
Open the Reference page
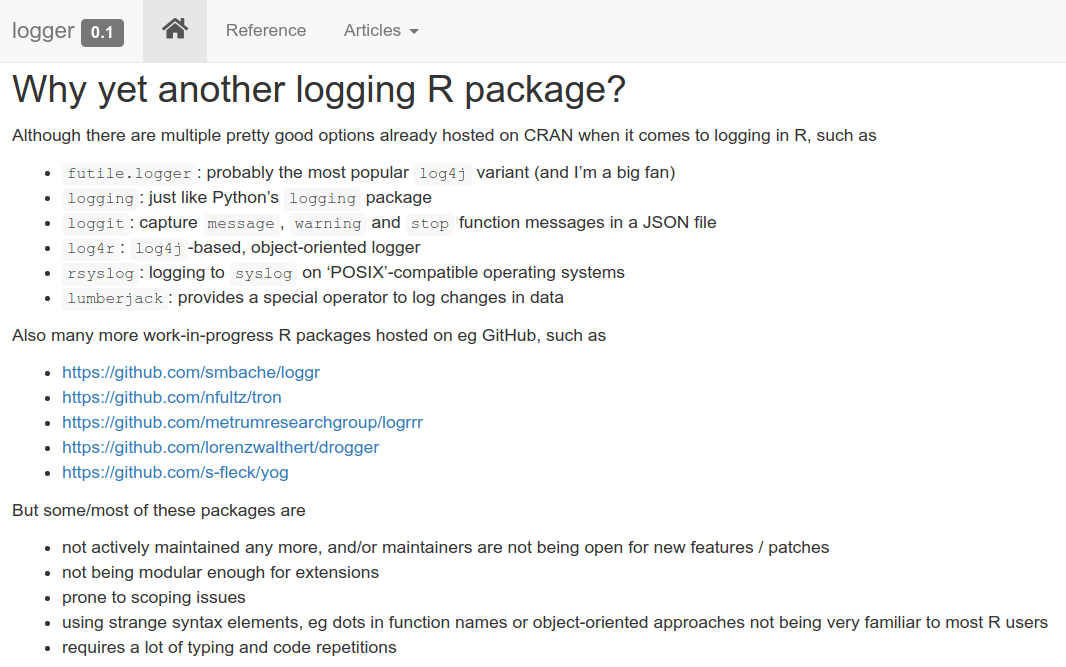266,31
